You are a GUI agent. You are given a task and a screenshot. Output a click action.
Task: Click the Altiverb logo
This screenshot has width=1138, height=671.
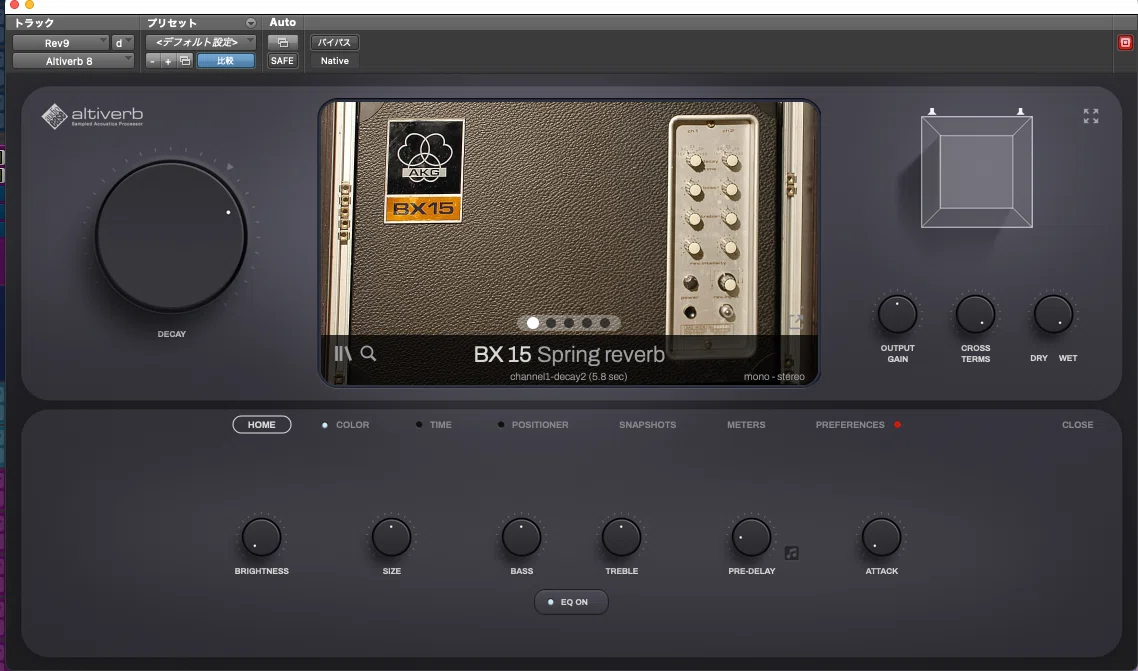[92, 115]
